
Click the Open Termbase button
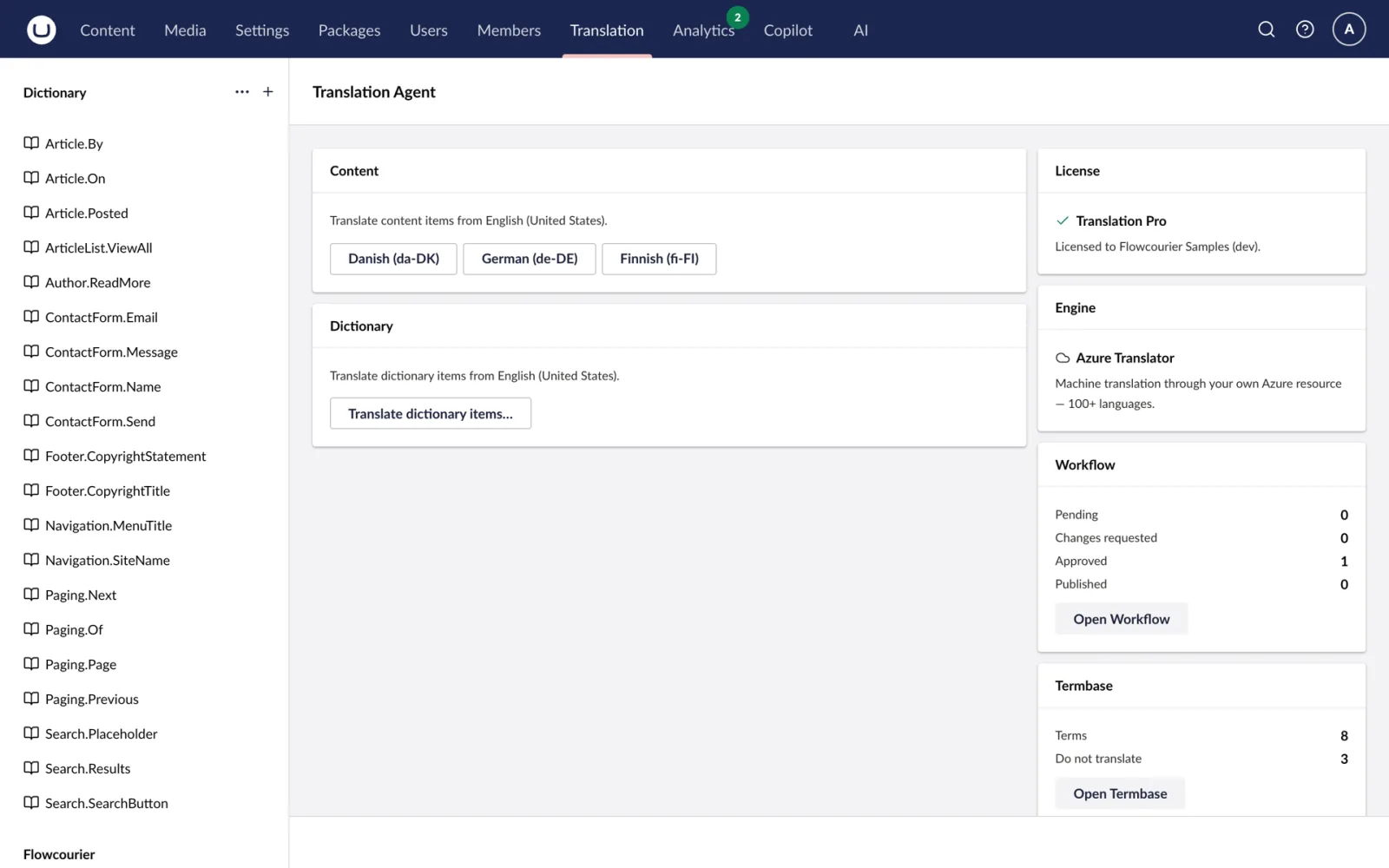(x=1120, y=793)
